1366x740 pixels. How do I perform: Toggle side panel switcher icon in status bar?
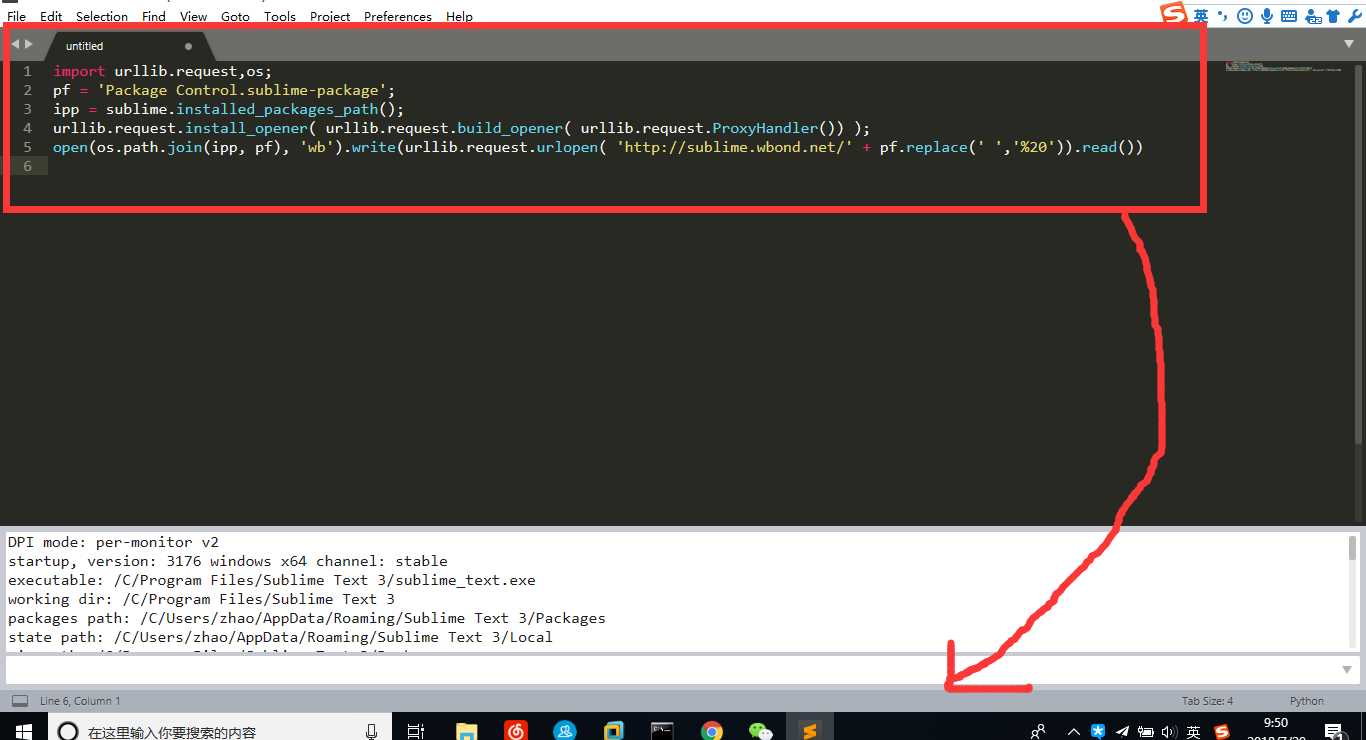(19, 701)
